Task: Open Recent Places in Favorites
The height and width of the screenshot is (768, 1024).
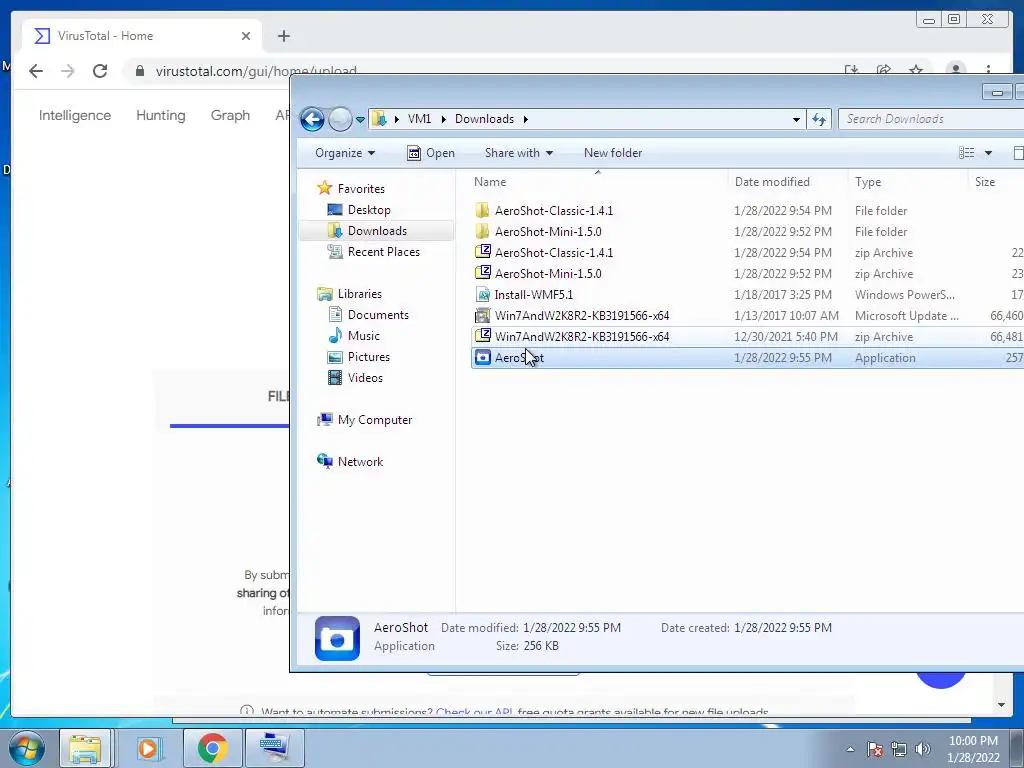Action: (374, 251)
